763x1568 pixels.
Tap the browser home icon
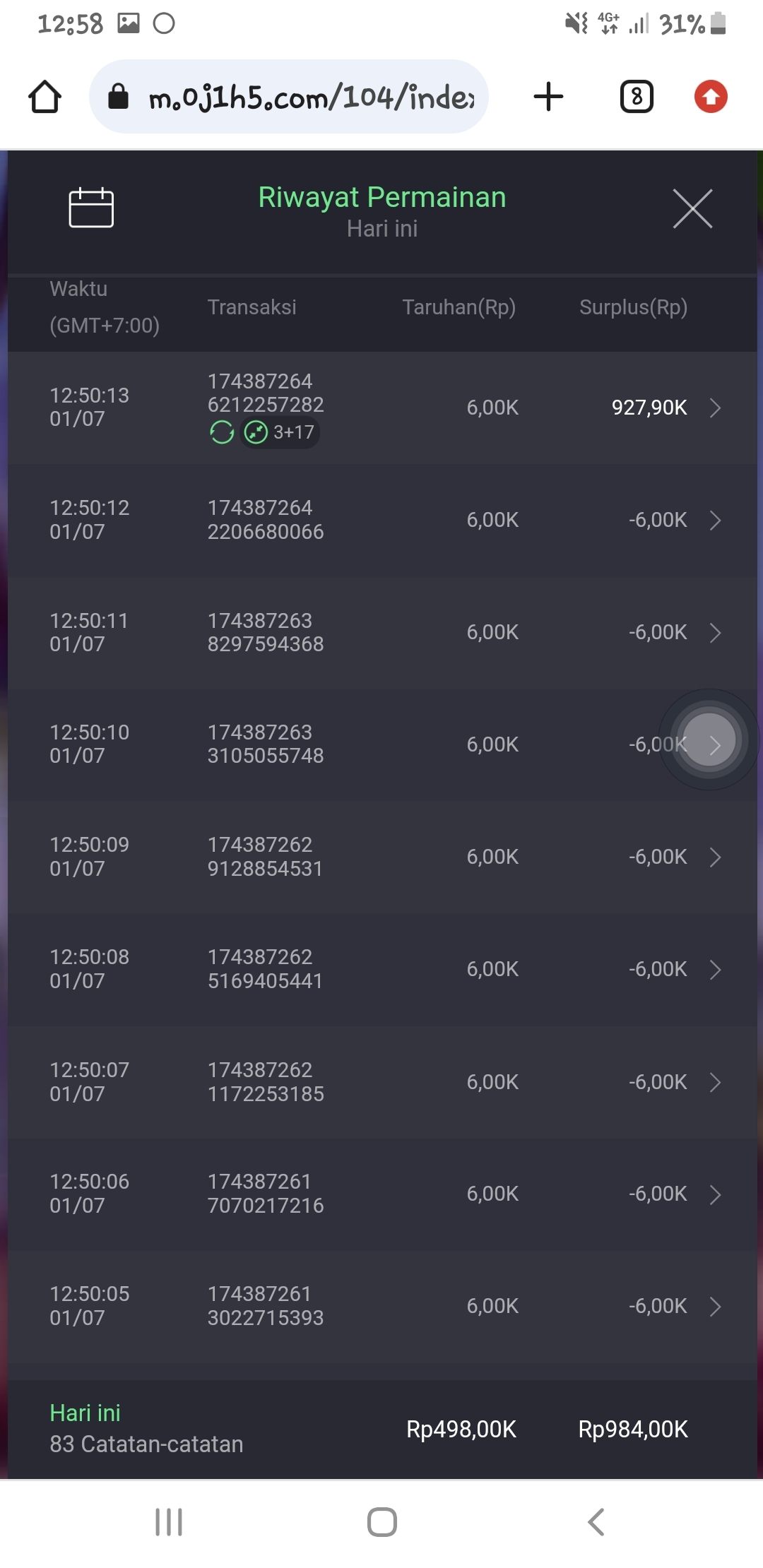coord(45,97)
